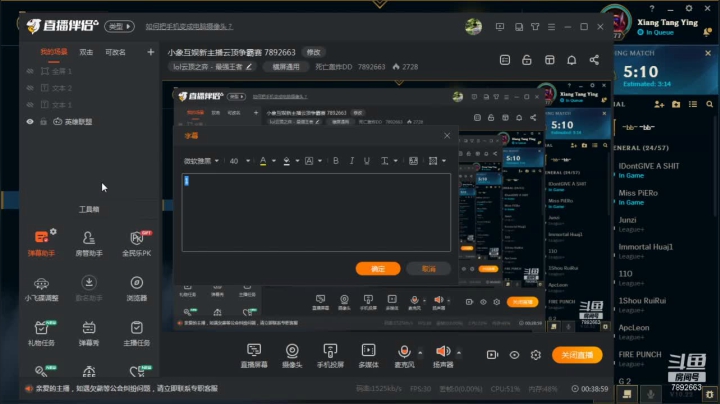The image size is (720, 404).
Task: Click 取消 to cancel the subtitle
Action: coord(428,269)
